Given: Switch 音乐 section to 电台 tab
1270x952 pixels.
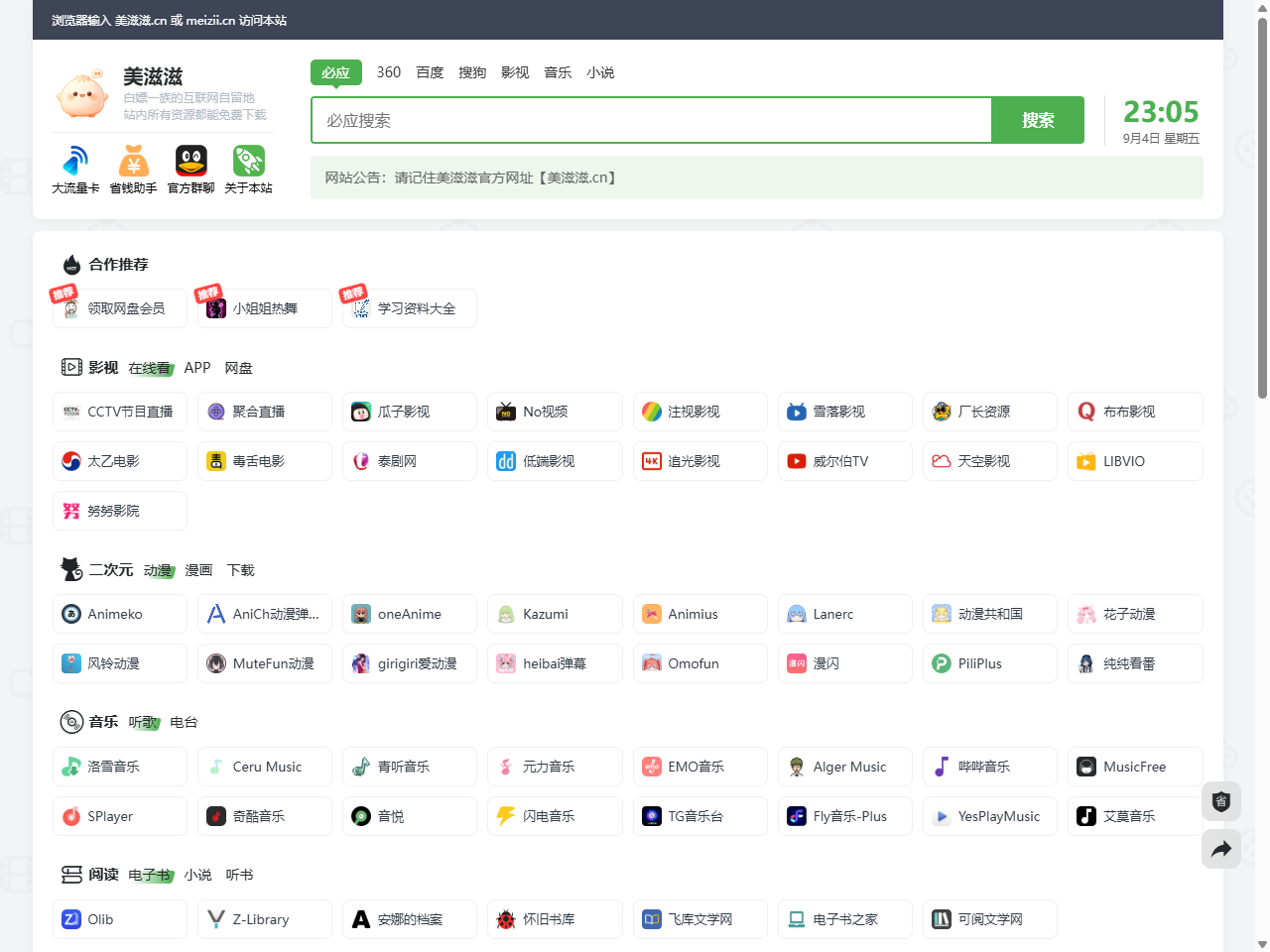Looking at the screenshot, I should (184, 722).
